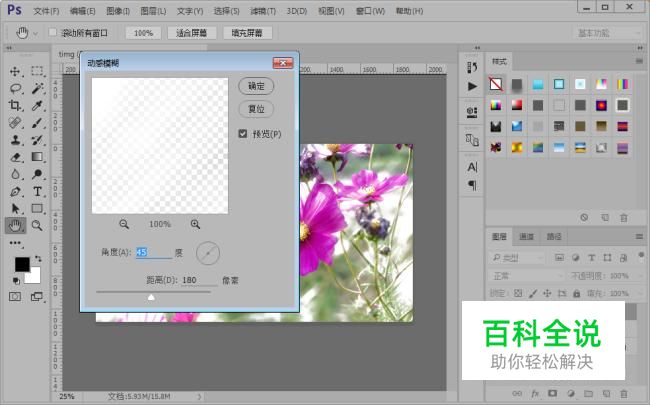Switch to the Channels tab
The height and width of the screenshot is (405, 650).
tap(526, 237)
